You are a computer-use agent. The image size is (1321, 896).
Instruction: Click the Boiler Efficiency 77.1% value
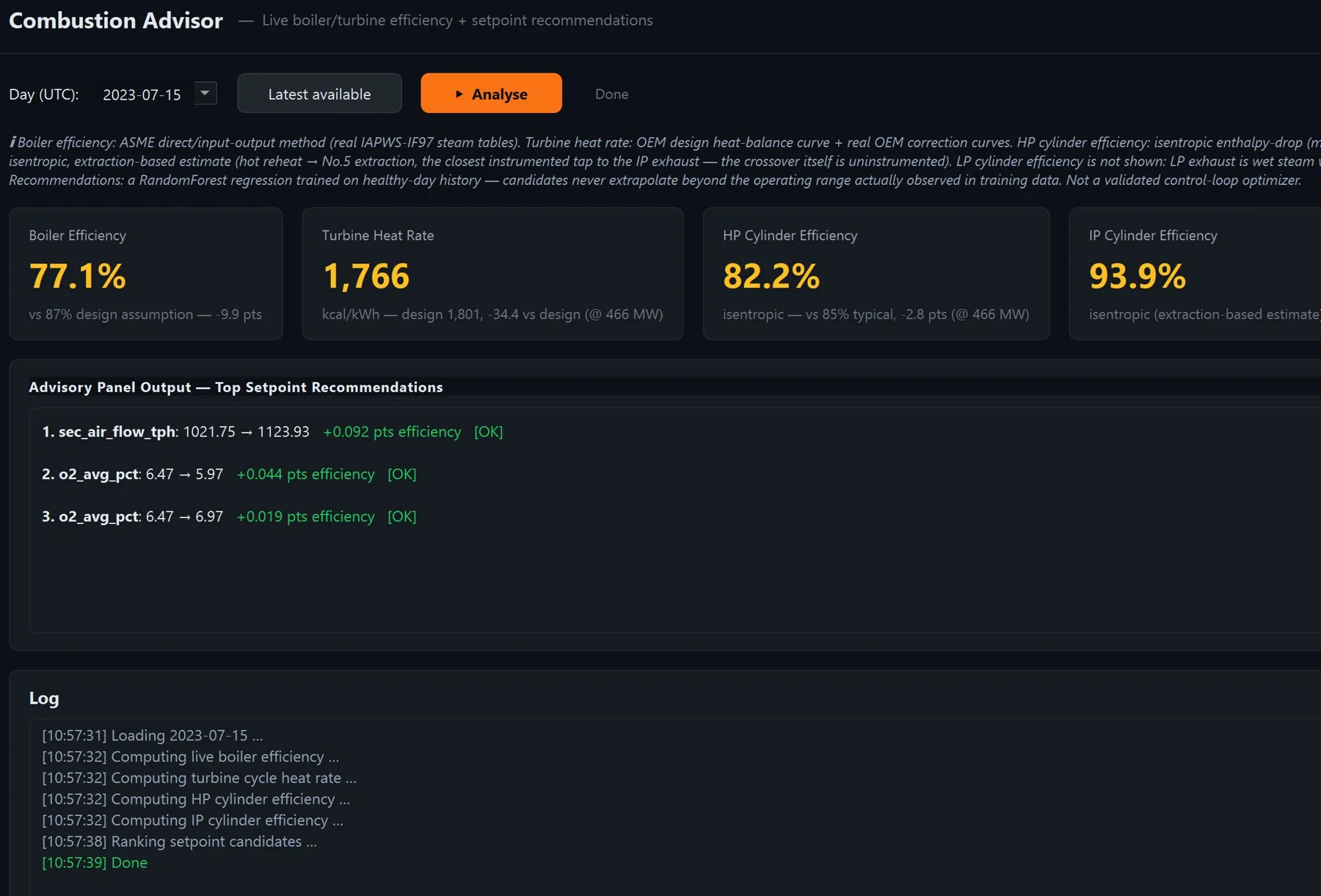pyautogui.click(x=77, y=276)
